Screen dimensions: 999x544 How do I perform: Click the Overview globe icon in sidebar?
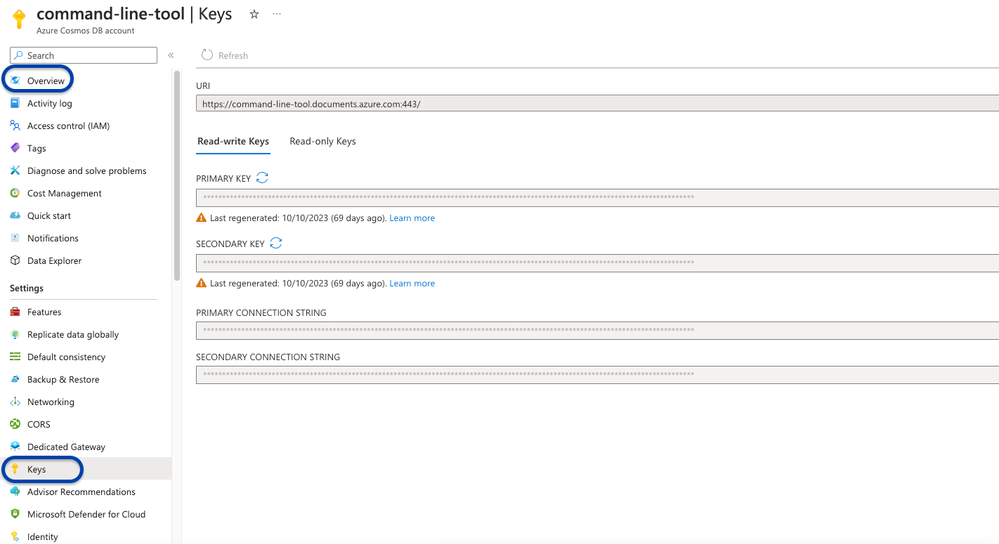coord(15,80)
